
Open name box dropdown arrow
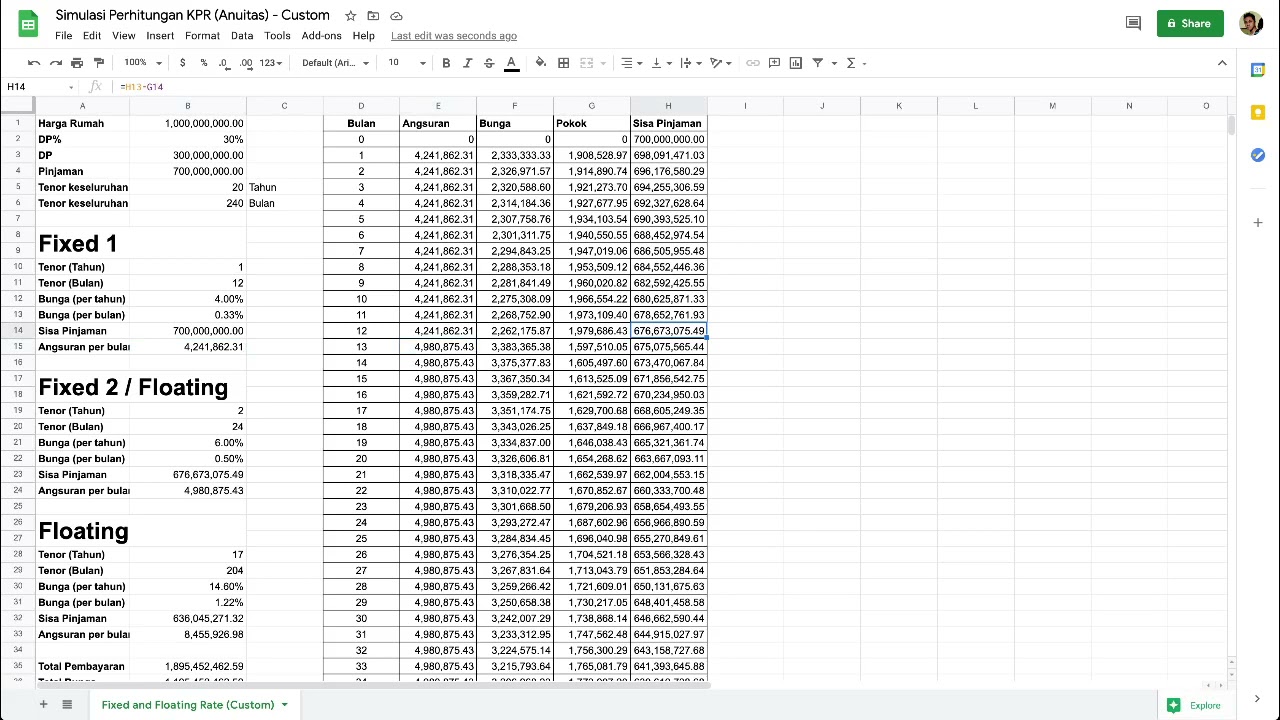point(71,87)
